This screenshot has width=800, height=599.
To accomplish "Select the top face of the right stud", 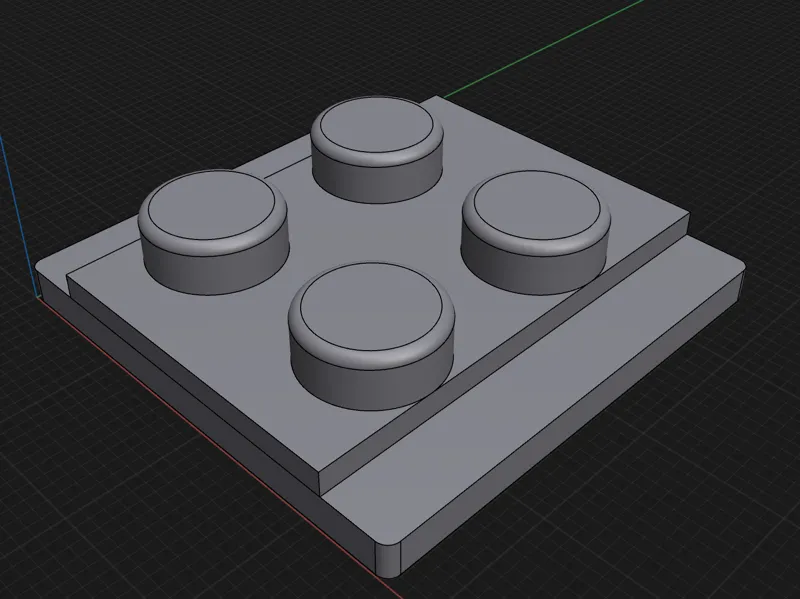I will pos(537,205).
